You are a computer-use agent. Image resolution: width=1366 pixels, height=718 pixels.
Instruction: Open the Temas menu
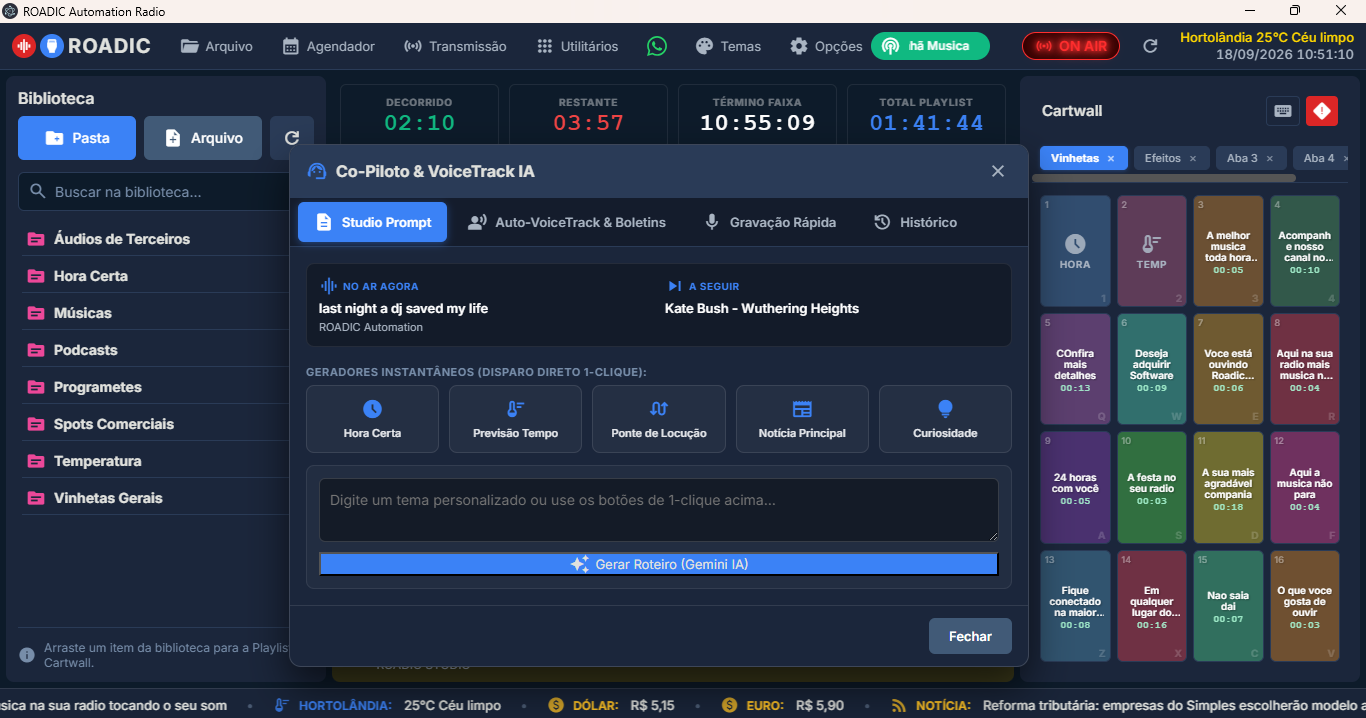point(729,46)
